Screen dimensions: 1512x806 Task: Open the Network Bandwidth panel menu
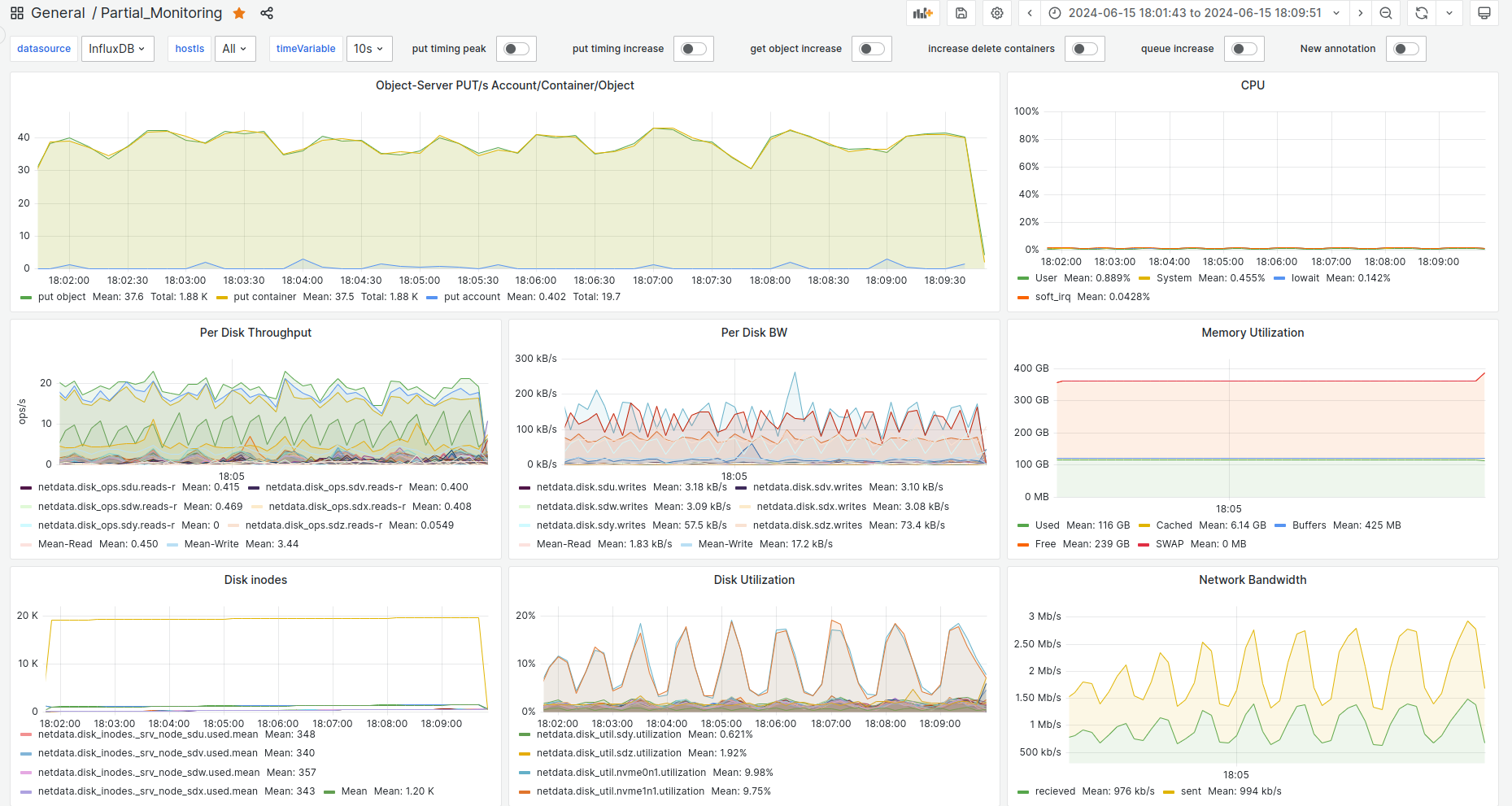pyautogui.click(x=1252, y=580)
